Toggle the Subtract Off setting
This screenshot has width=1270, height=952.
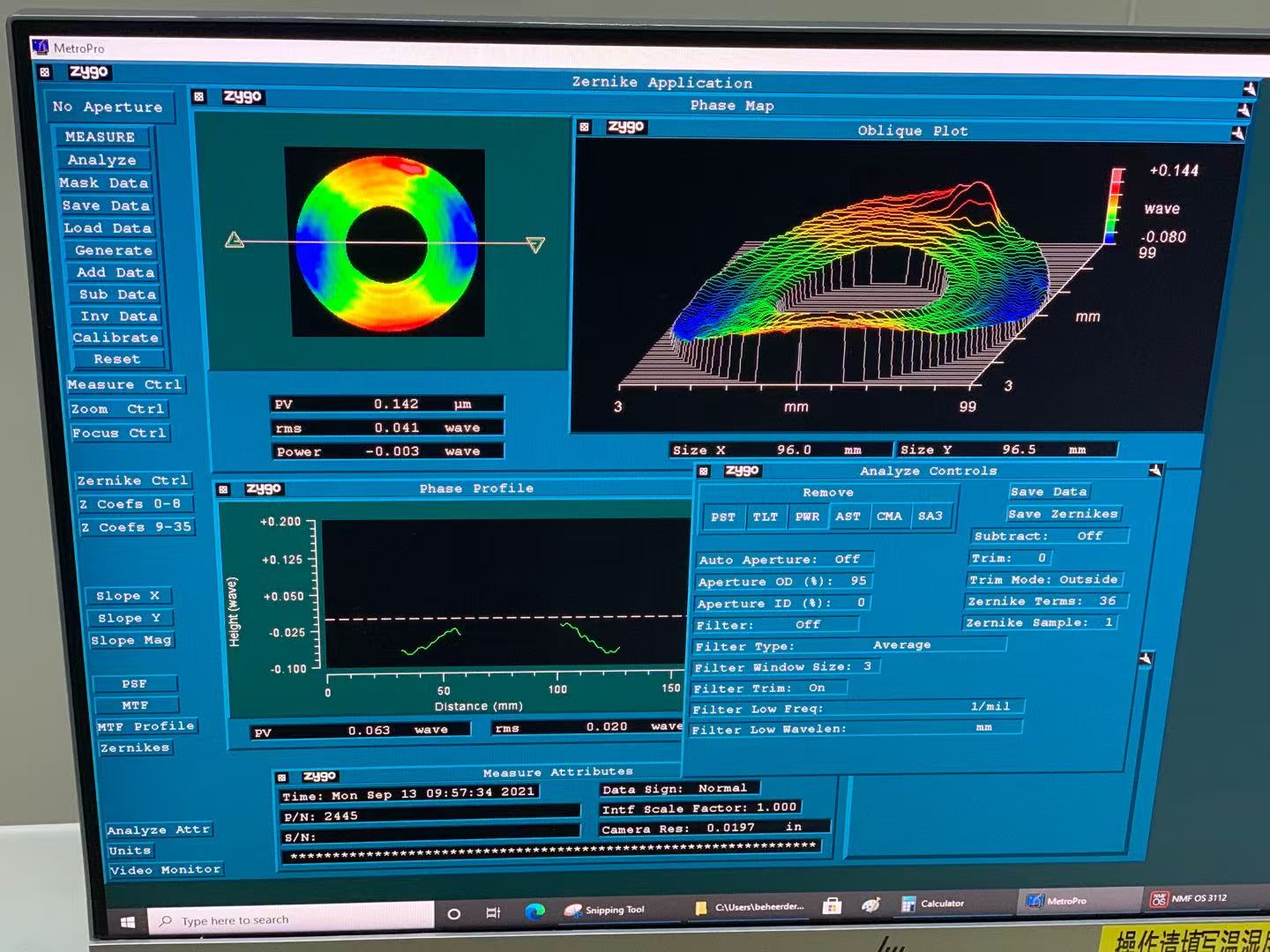point(1049,536)
